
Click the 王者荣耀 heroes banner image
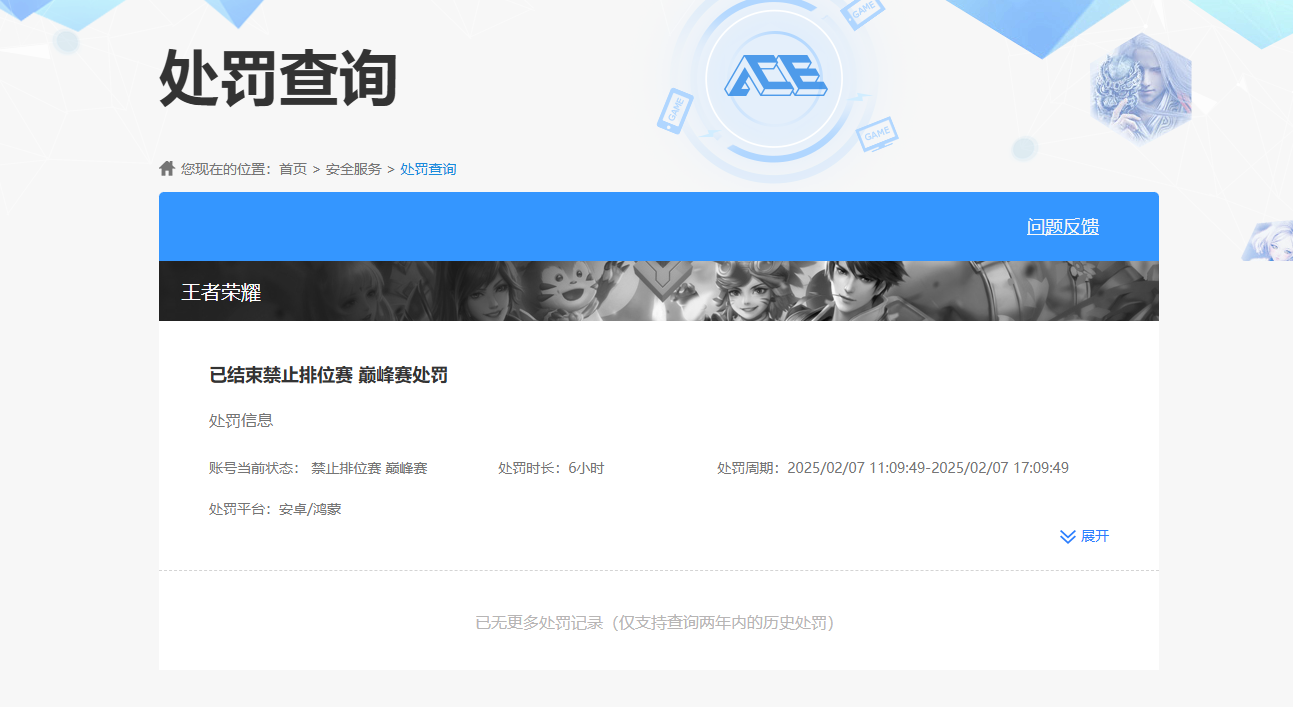(x=659, y=291)
